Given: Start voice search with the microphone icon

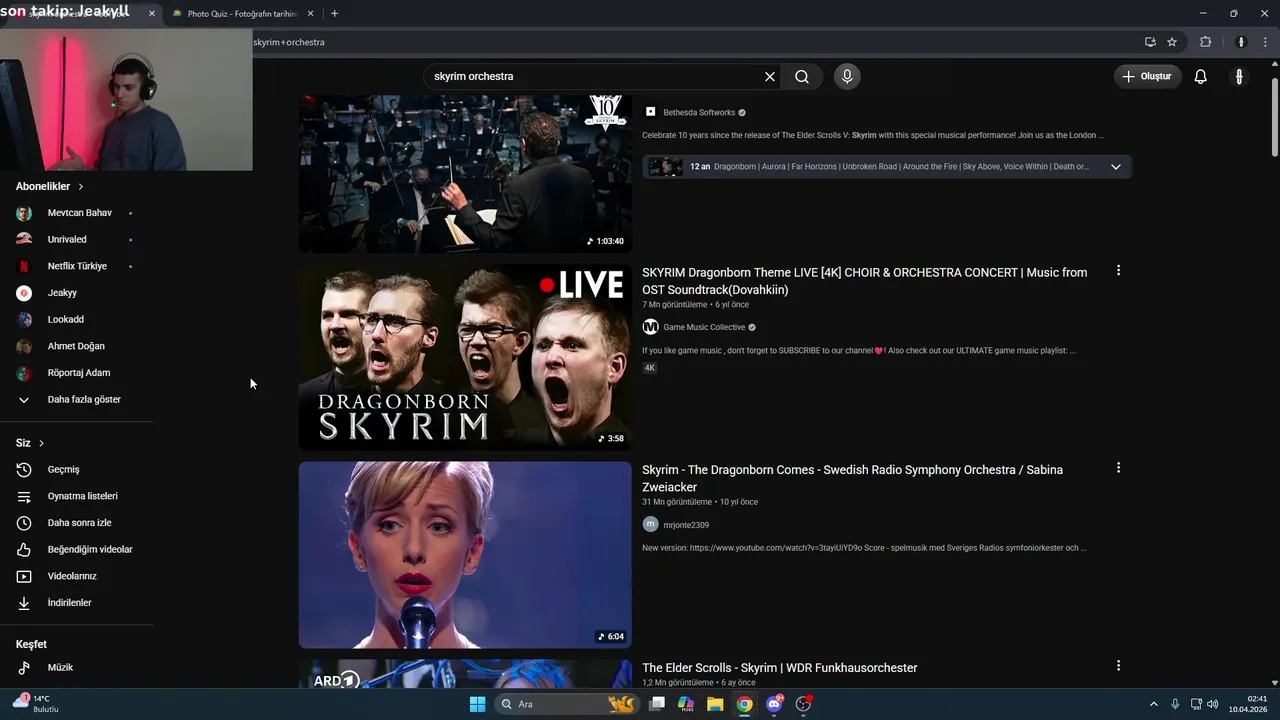Looking at the screenshot, I should [x=847, y=76].
